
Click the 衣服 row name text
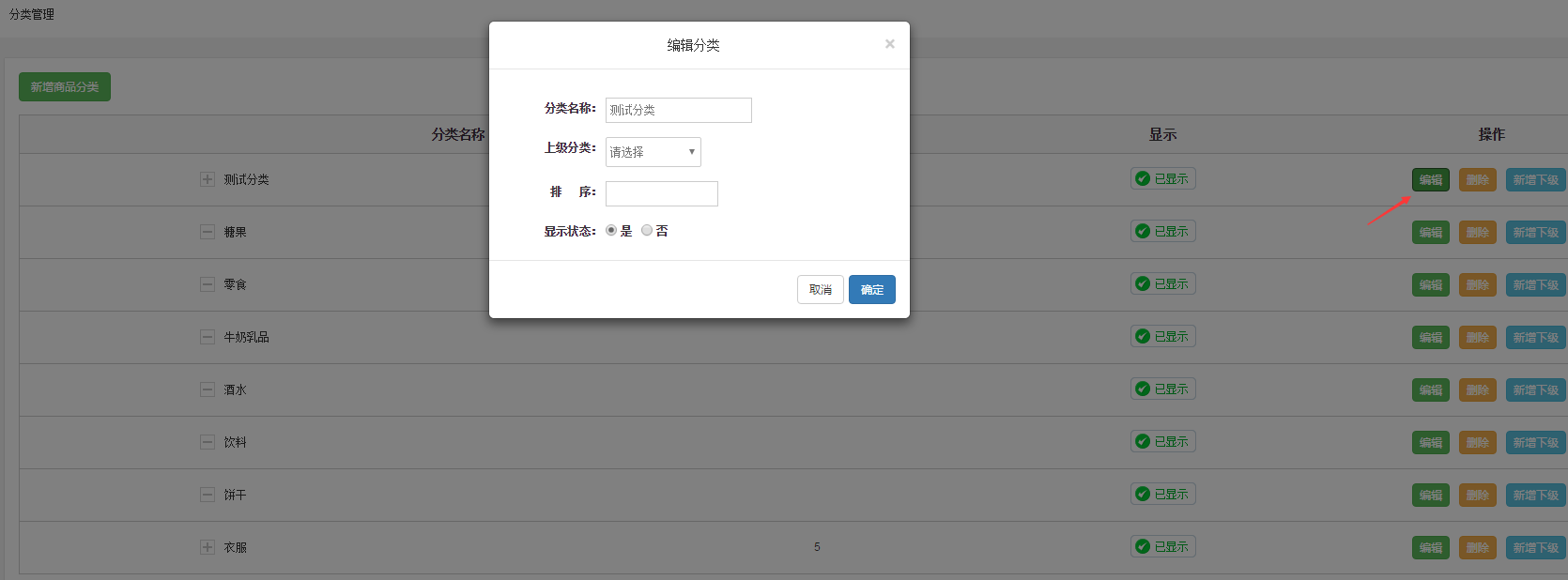pyautogui.click(x=235, y=547)
